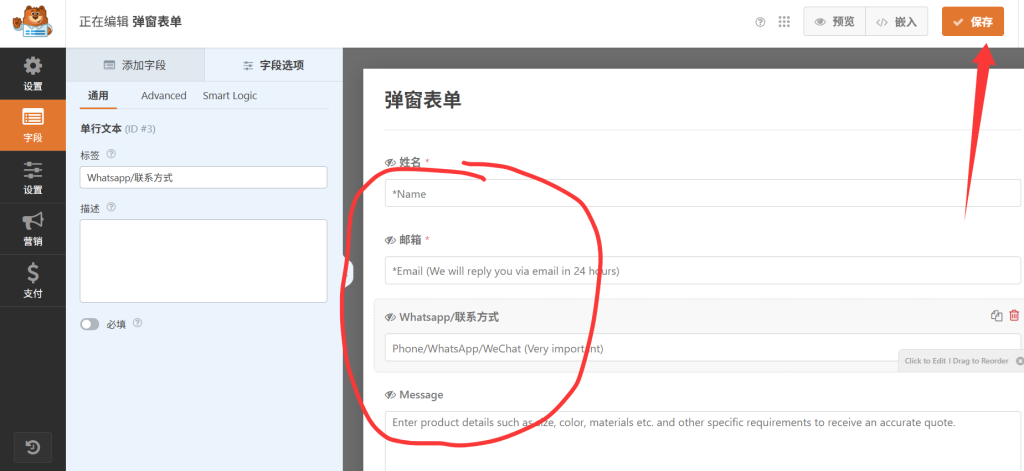Click the orange 保存 button
Screen dimensions: 1024x471
point(972,22)
